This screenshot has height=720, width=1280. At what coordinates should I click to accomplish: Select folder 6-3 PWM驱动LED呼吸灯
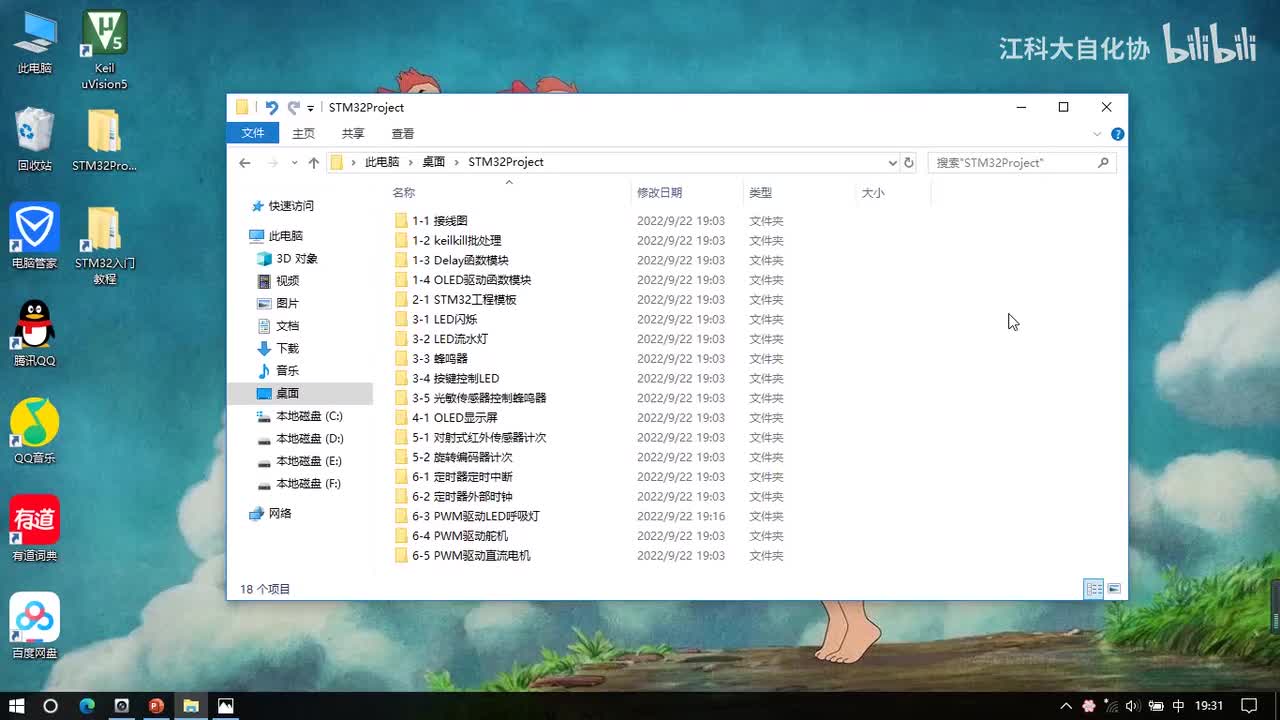(x=476, y=516)
